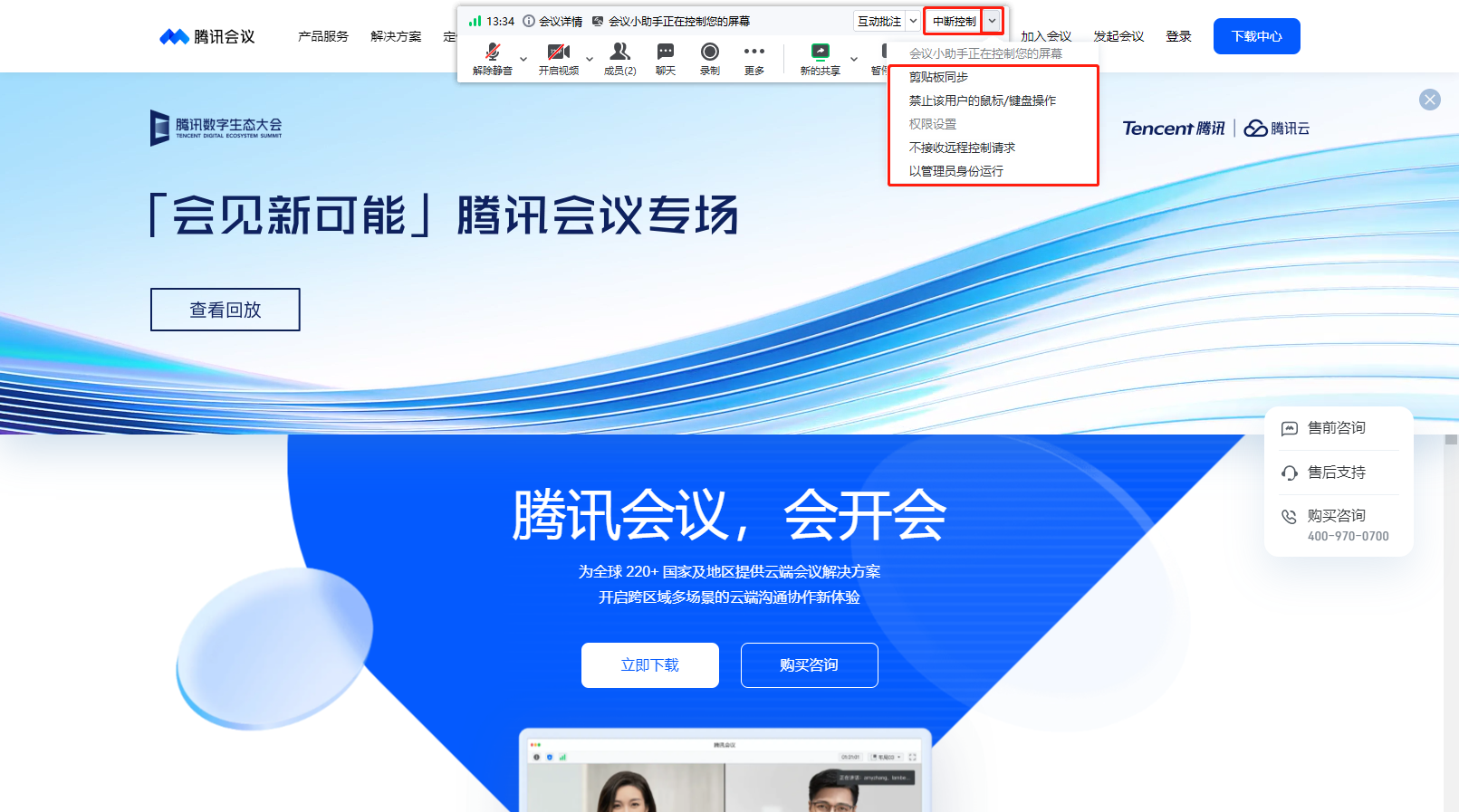Close the banner with the round X icon
This screenshot has width=1459, height=812.
click(x=1430, y=100)
